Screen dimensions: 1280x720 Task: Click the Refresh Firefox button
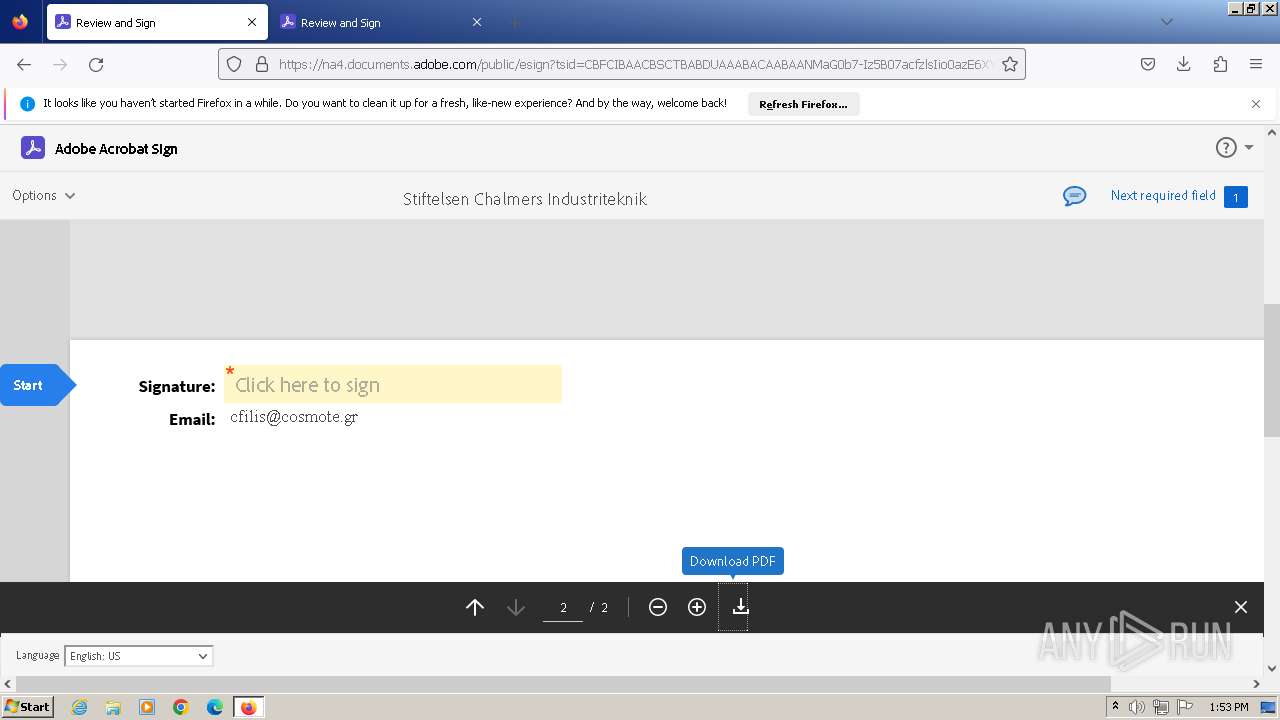(x=803, y=104)
